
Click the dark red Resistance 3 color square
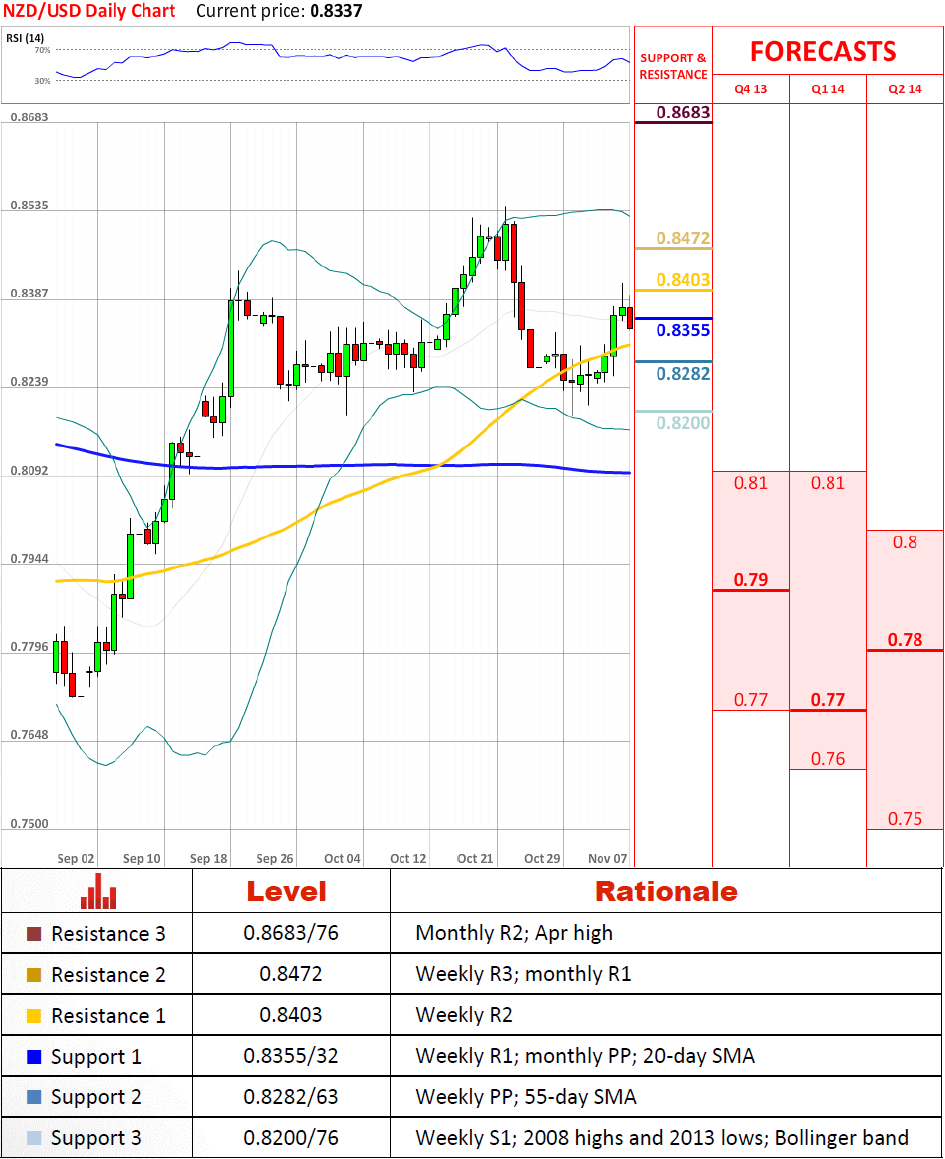(34, 934)
